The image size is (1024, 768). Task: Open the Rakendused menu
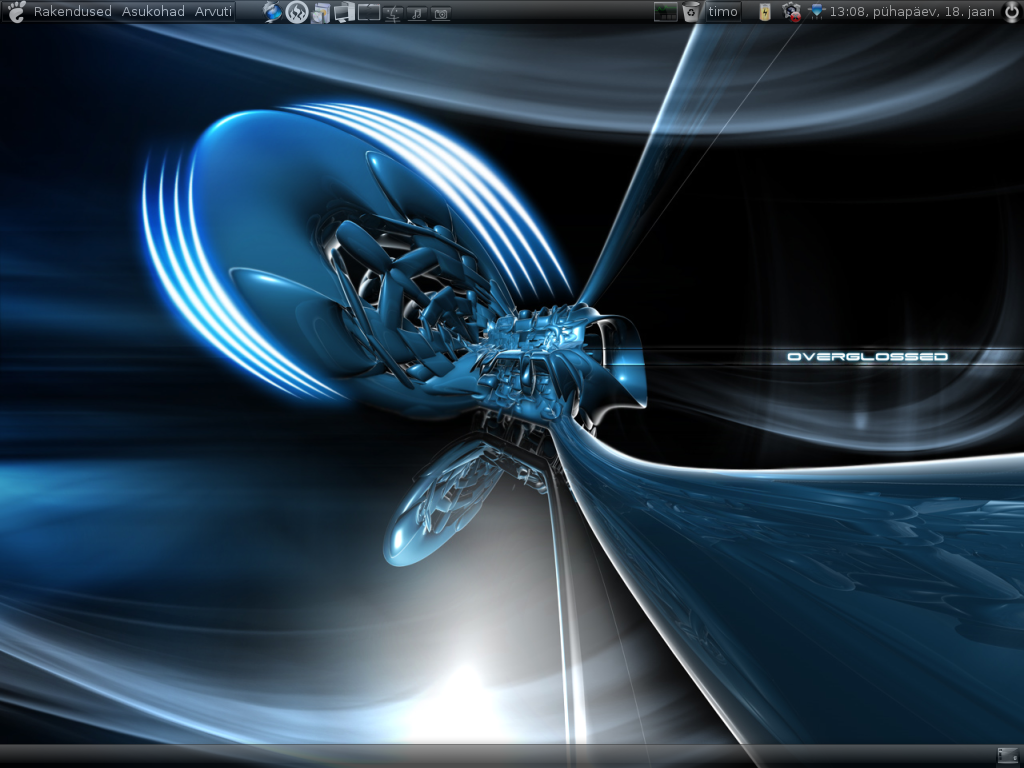coord(72,11)
